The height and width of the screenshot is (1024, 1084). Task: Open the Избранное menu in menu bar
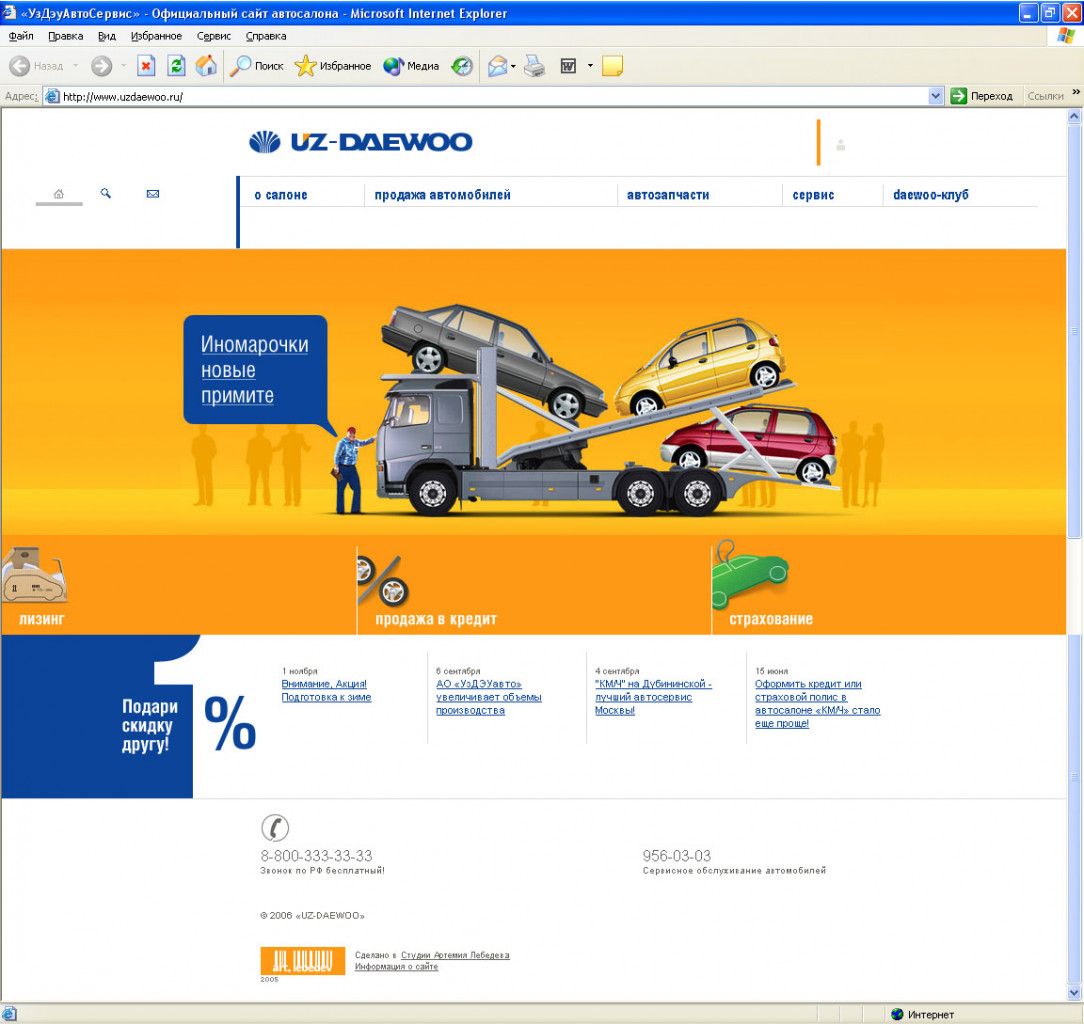click(156, 36)
